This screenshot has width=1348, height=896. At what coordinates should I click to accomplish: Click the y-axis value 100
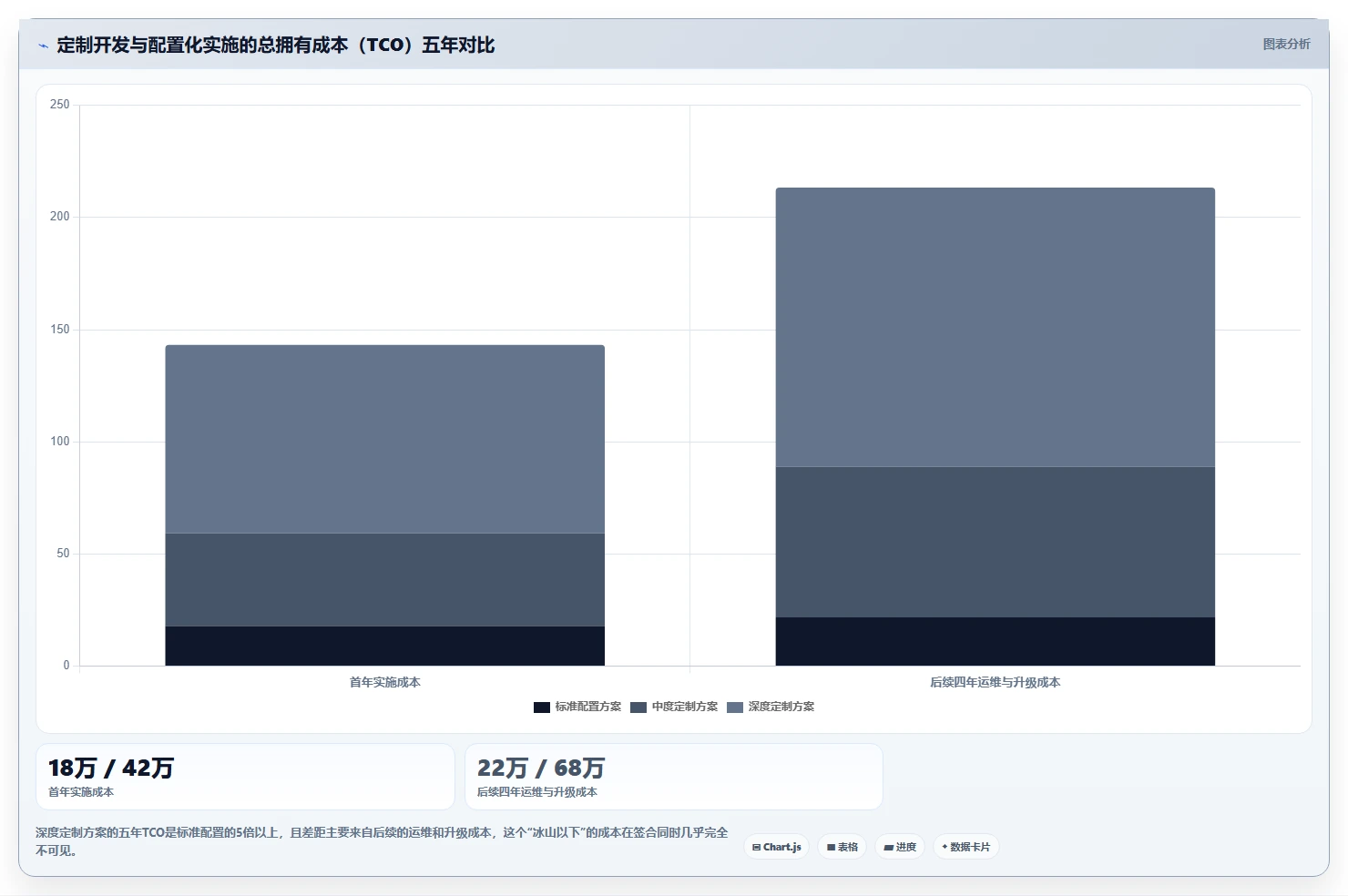(x=60, y=442)
